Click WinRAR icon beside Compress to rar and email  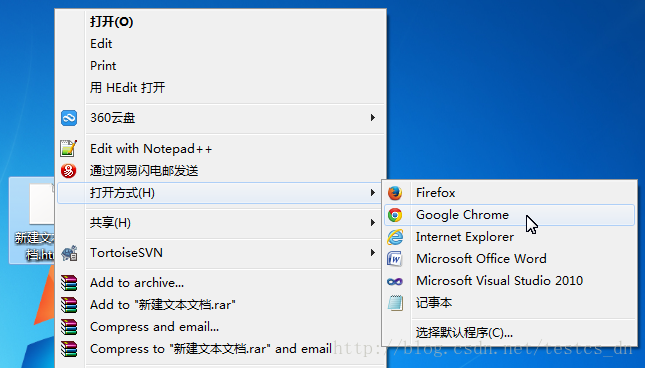point(69,349)
